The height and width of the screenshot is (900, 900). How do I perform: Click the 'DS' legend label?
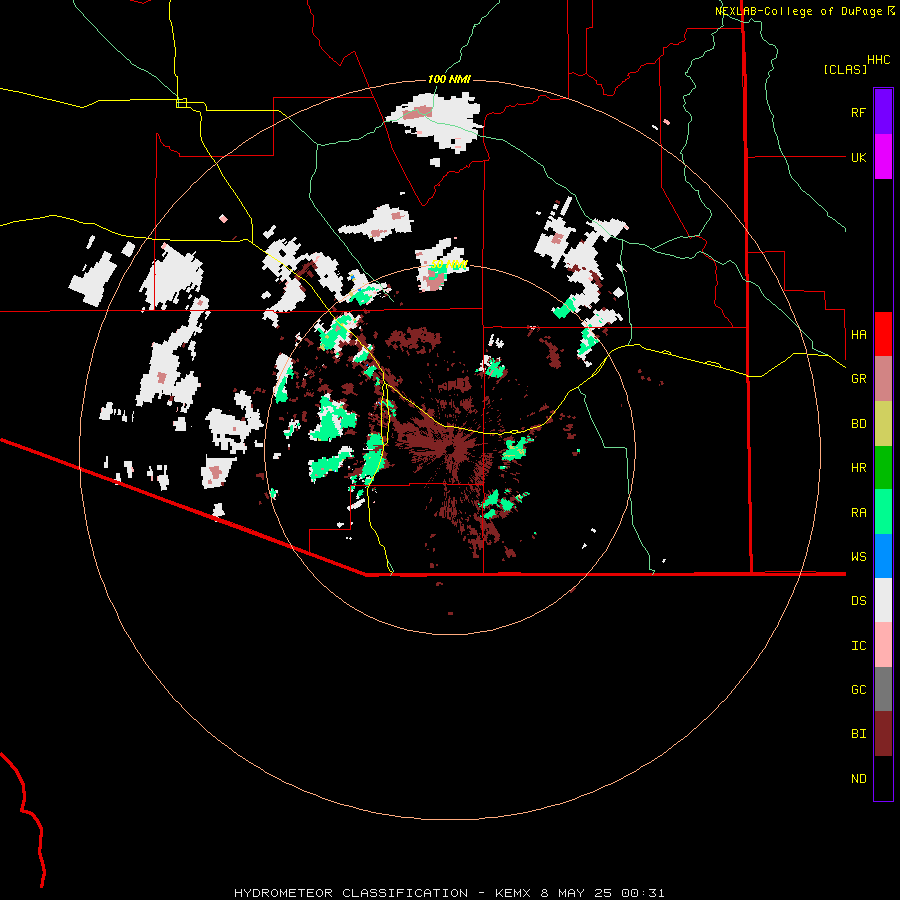pos(858,601)
